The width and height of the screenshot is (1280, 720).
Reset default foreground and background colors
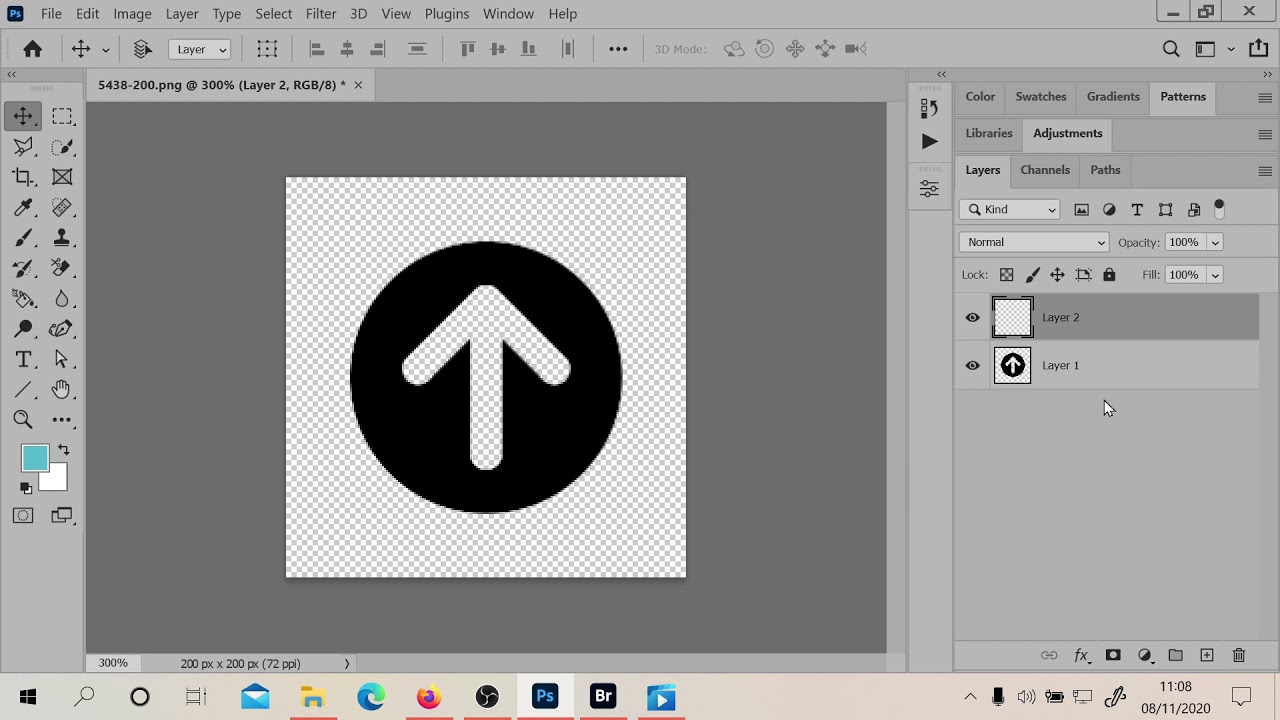click(x=26, y=488)
